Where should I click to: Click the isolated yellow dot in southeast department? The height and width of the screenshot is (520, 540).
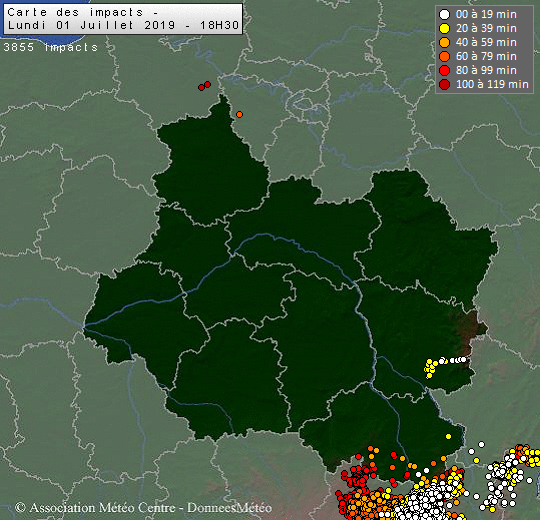tap(448, 436)
